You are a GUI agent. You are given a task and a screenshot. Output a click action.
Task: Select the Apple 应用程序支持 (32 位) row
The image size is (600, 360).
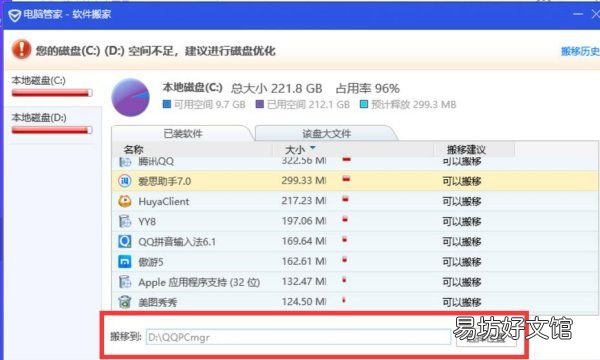pyautogui.click(x=355, y=282)
